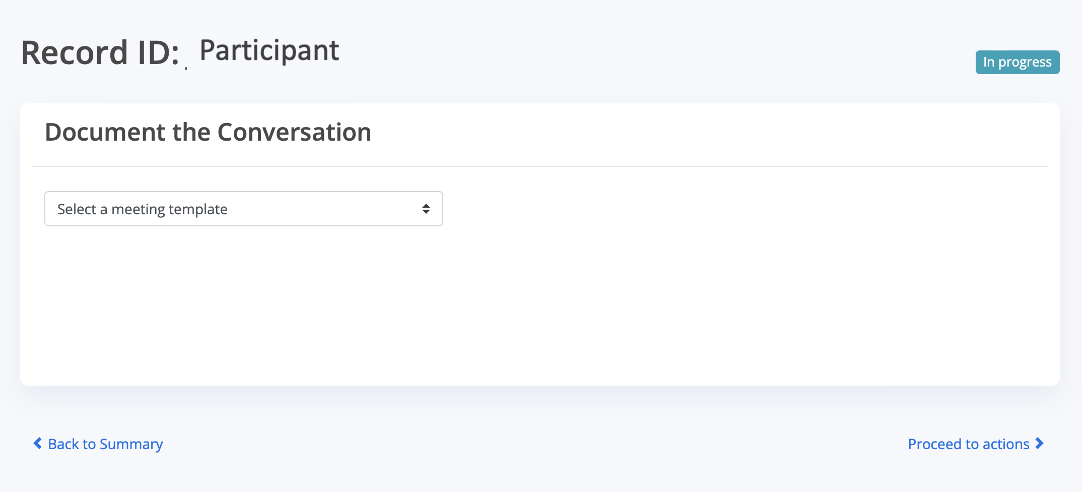Select the 'Participant' text next to Record ID
The image size is (1082, 492).
(x=269, y=50)
